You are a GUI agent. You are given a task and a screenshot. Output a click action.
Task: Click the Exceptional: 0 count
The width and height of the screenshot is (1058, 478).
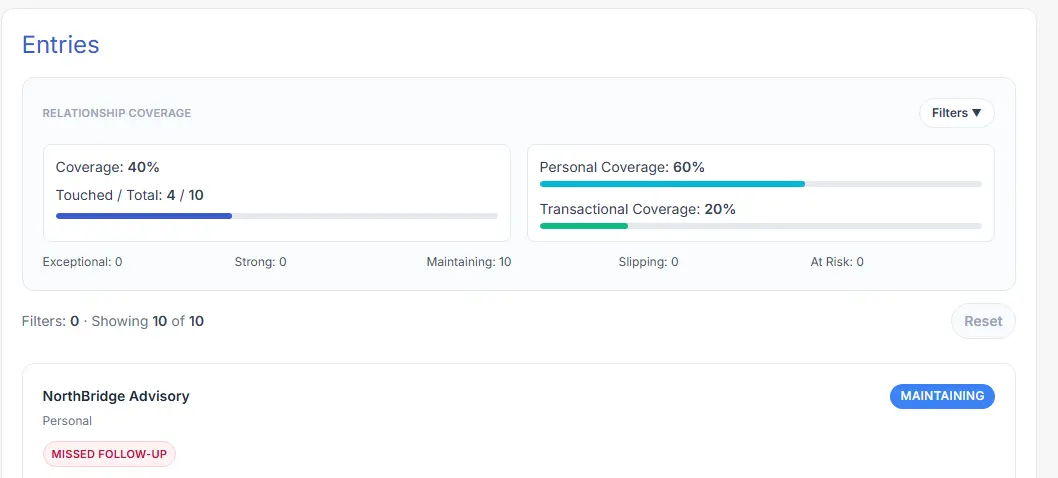tap(82, 262)
